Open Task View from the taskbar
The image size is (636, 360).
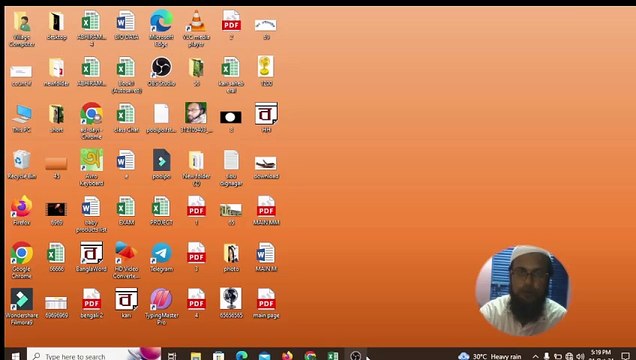(172, 356)
